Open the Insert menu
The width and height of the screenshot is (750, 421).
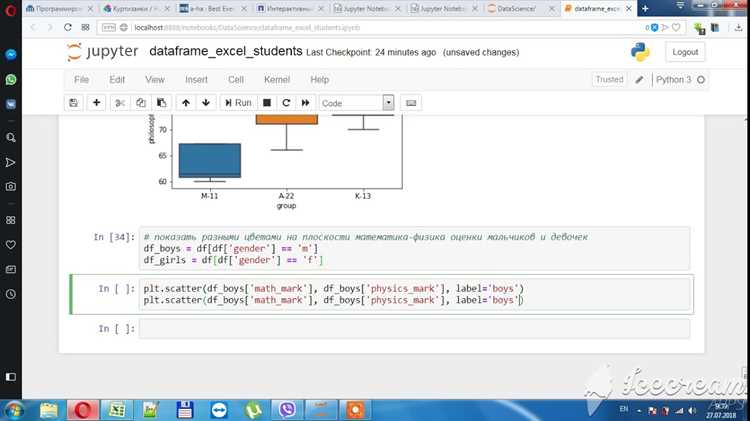(196, 80)
